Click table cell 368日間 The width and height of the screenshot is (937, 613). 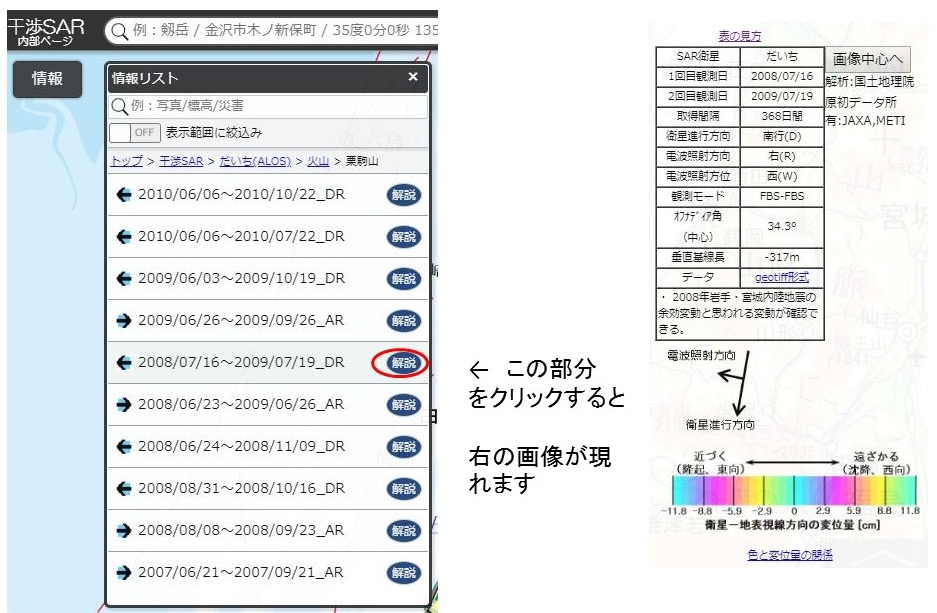782,116
